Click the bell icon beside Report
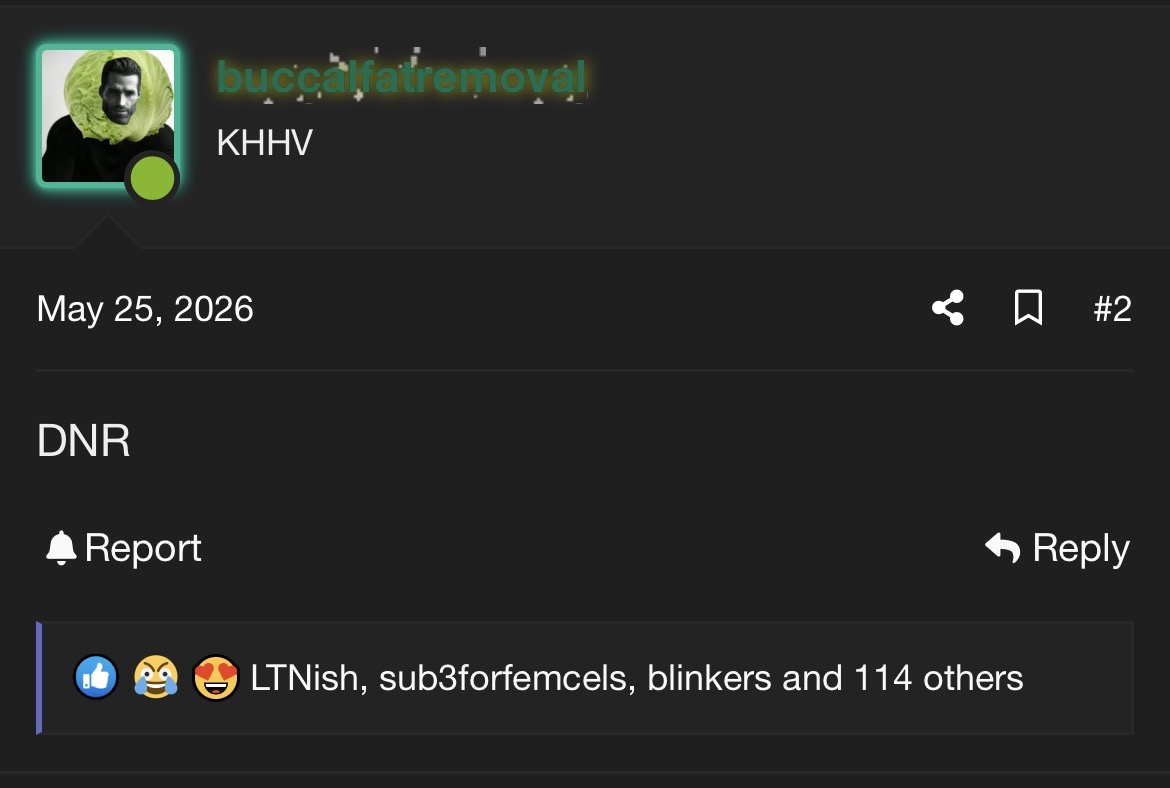This screenshot has width=1170, height=788. click(61, 548)
